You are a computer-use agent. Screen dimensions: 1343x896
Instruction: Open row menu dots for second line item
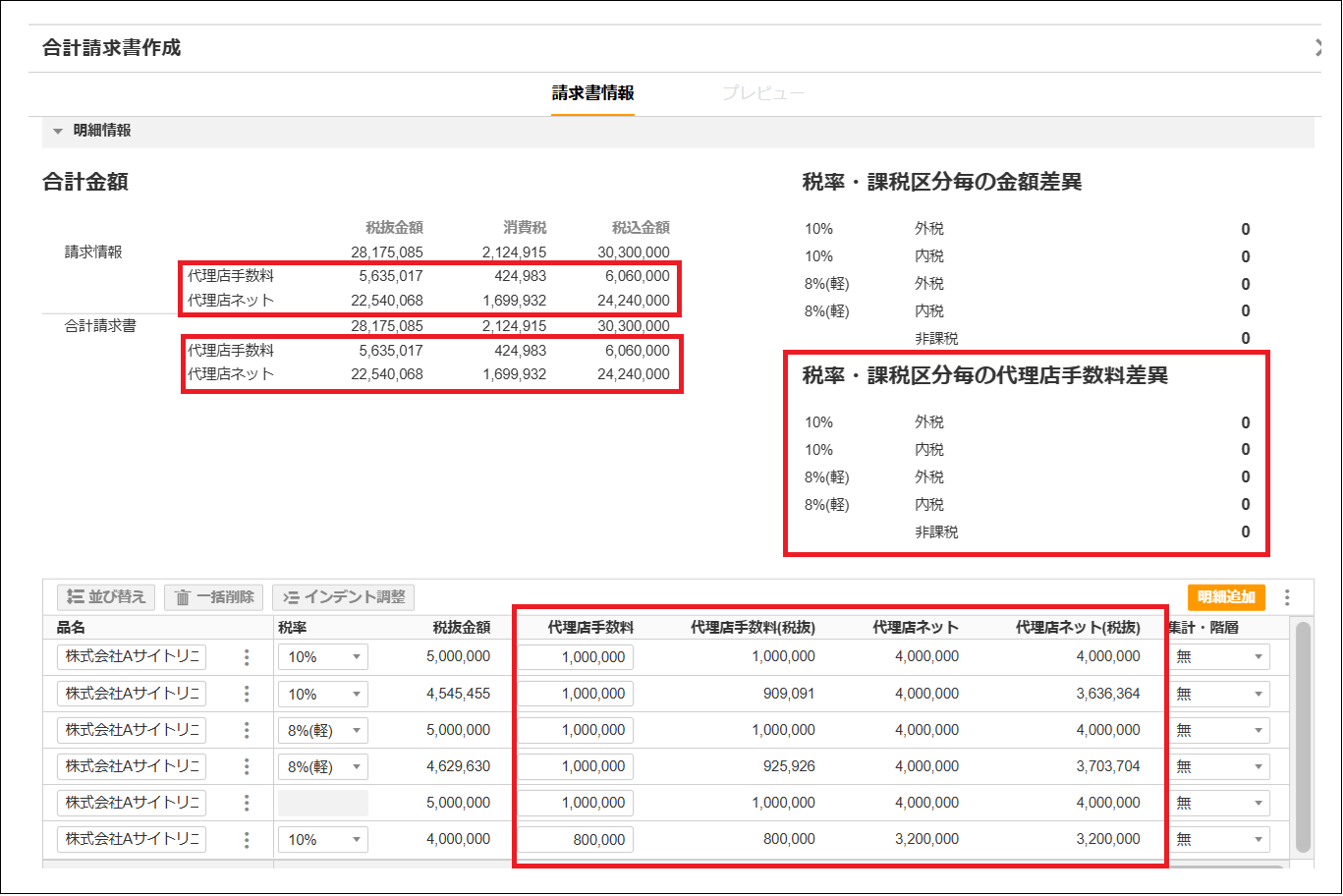(247, 694)
